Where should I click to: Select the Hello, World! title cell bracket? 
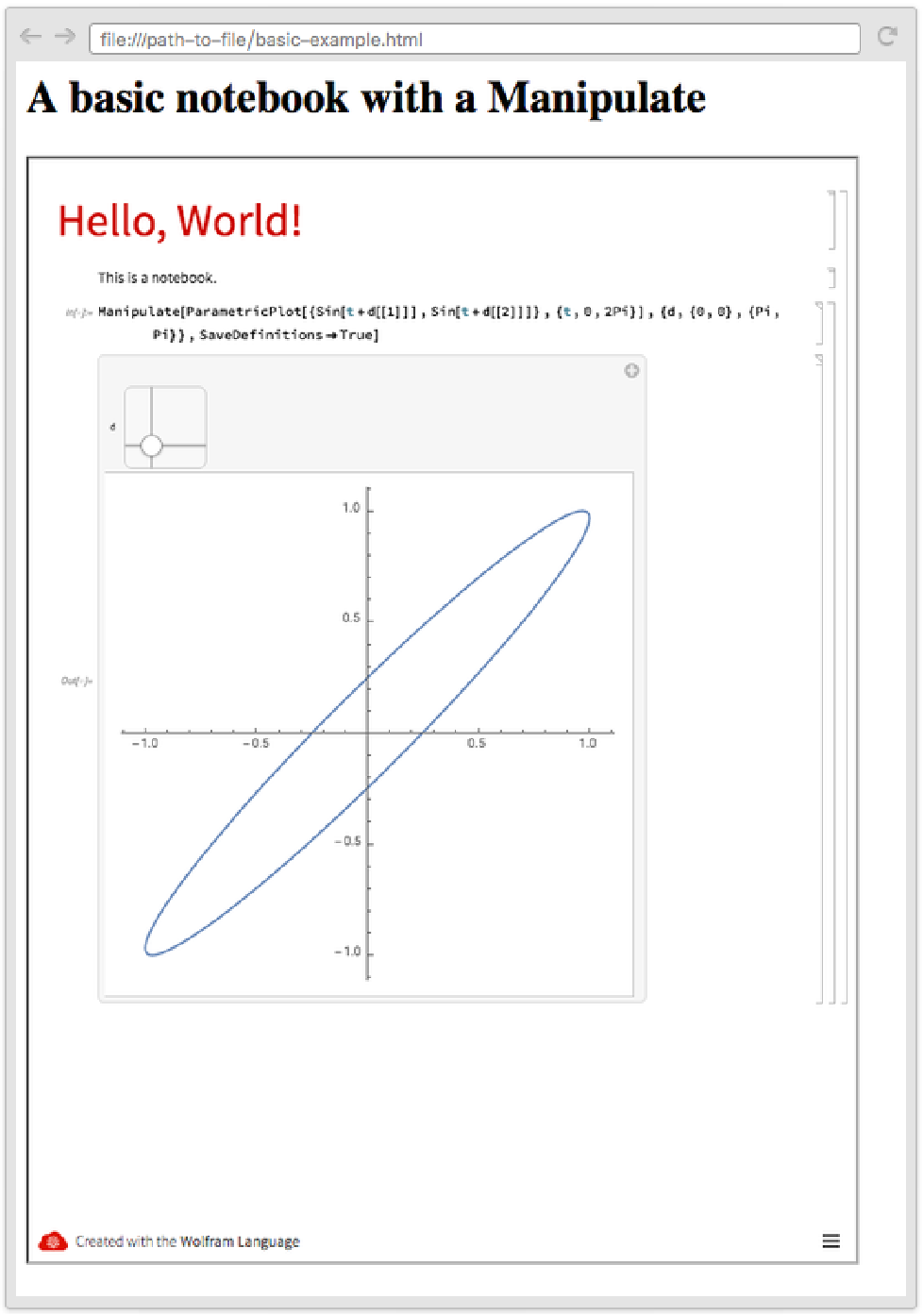click(x=832, y=220)
